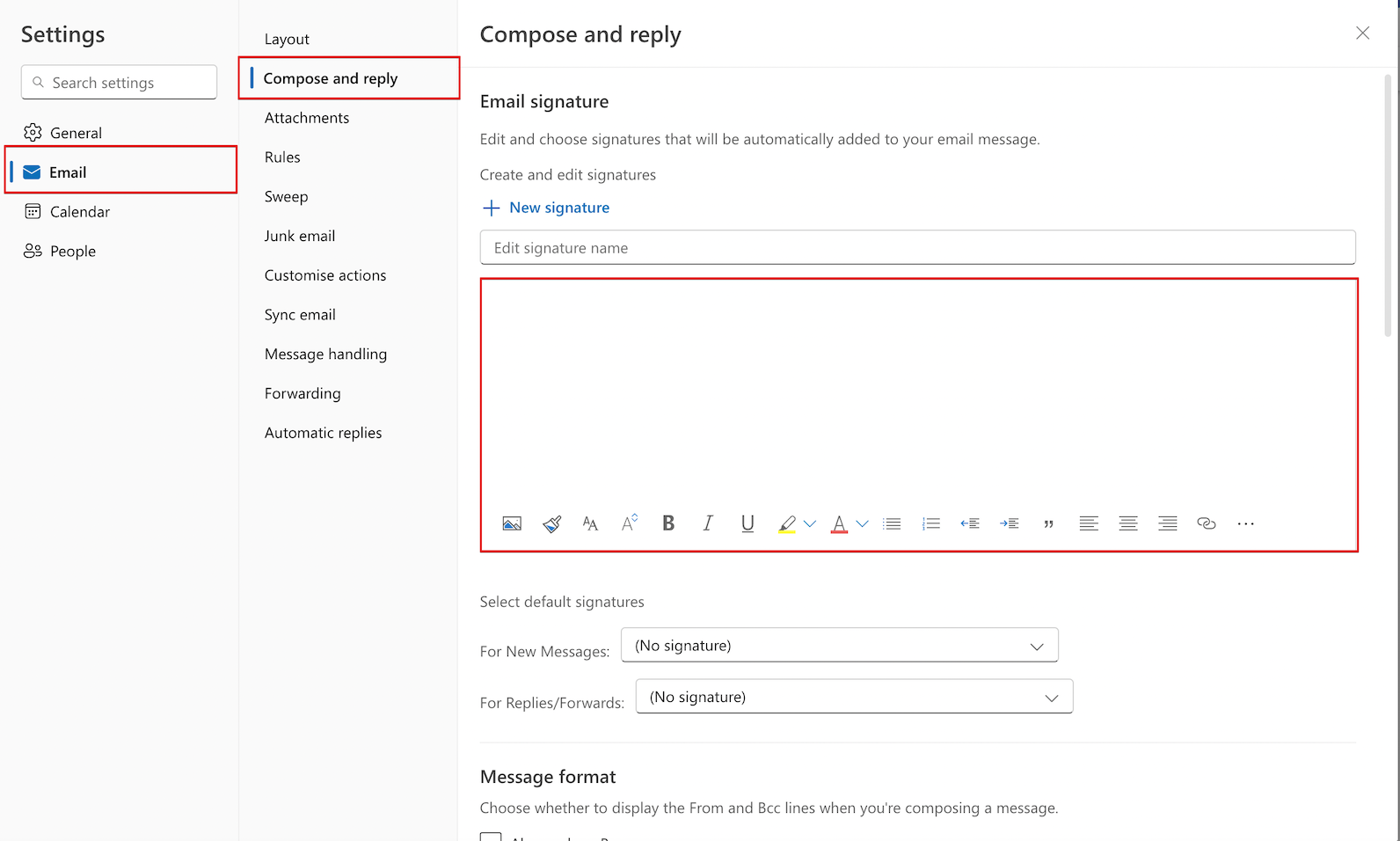Screen dimensions: 1400x841
Task: Go to Calendar settings category
Action: pos(79,212)
